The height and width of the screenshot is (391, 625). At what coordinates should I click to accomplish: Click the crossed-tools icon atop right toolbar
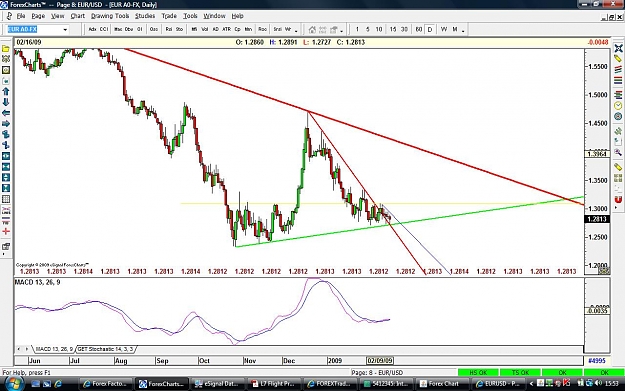[618, 48]
